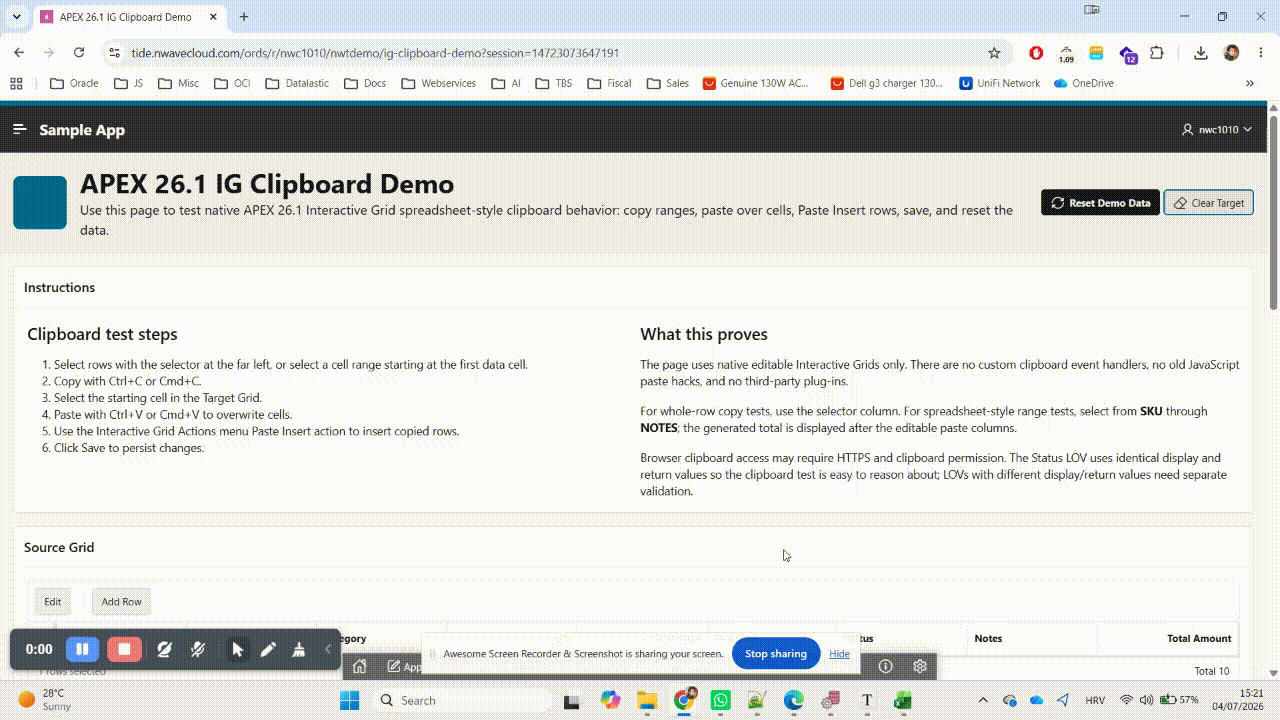
Task: Reload the page with refresh icon
Action: (79, 53)
